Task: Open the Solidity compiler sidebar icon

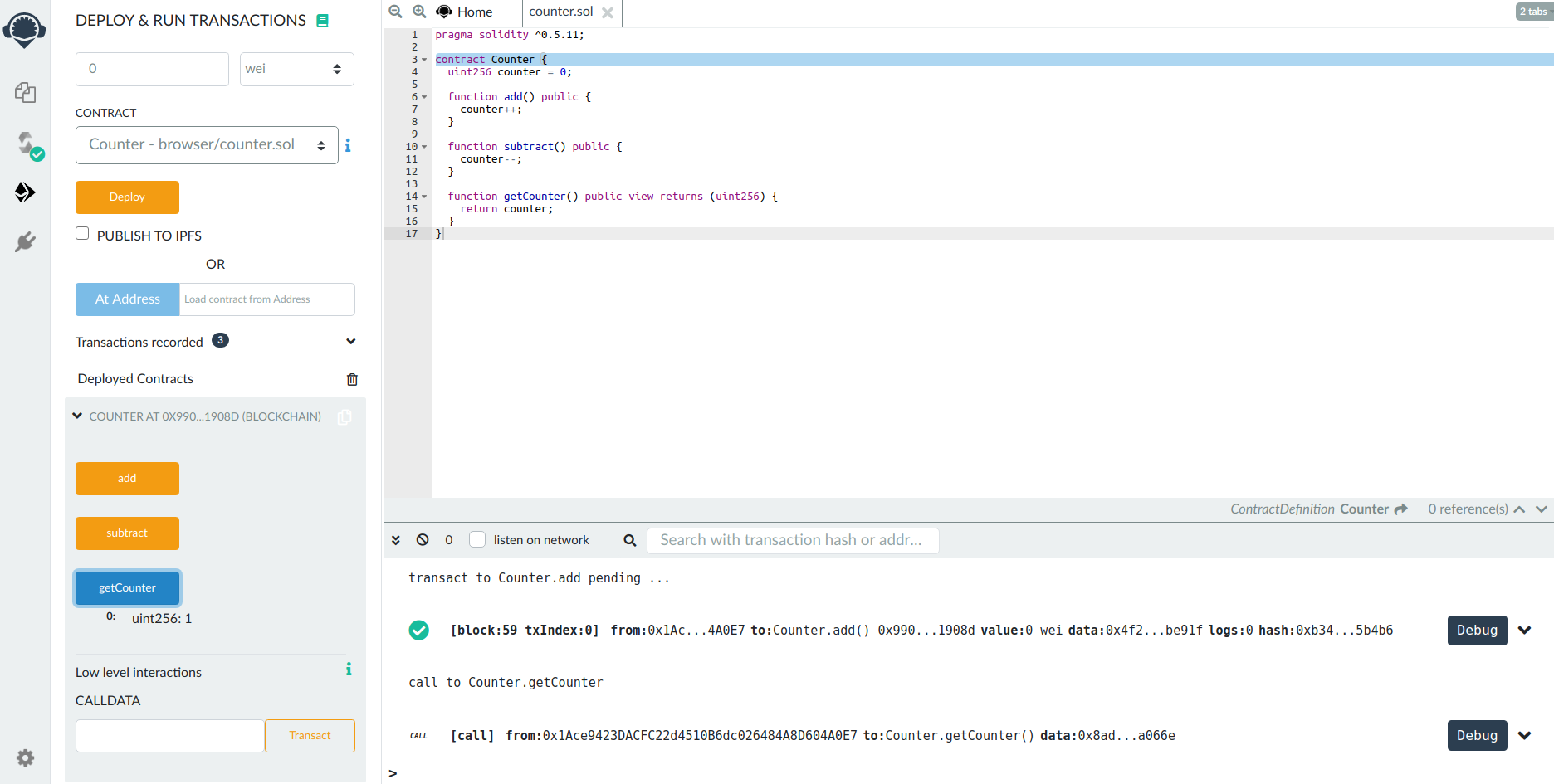Action: (x=27, y=144)
